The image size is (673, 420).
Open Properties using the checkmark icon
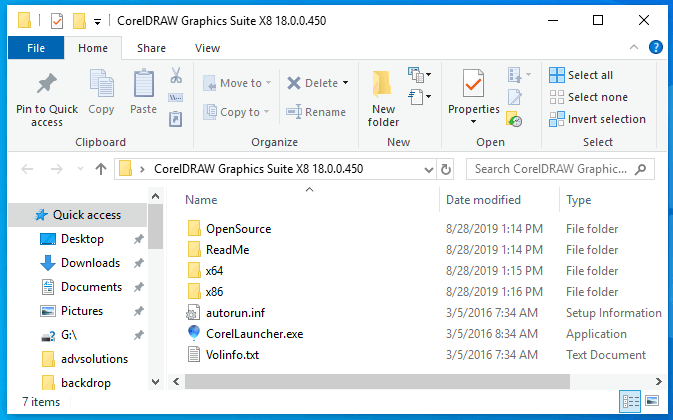coord(473,85)
